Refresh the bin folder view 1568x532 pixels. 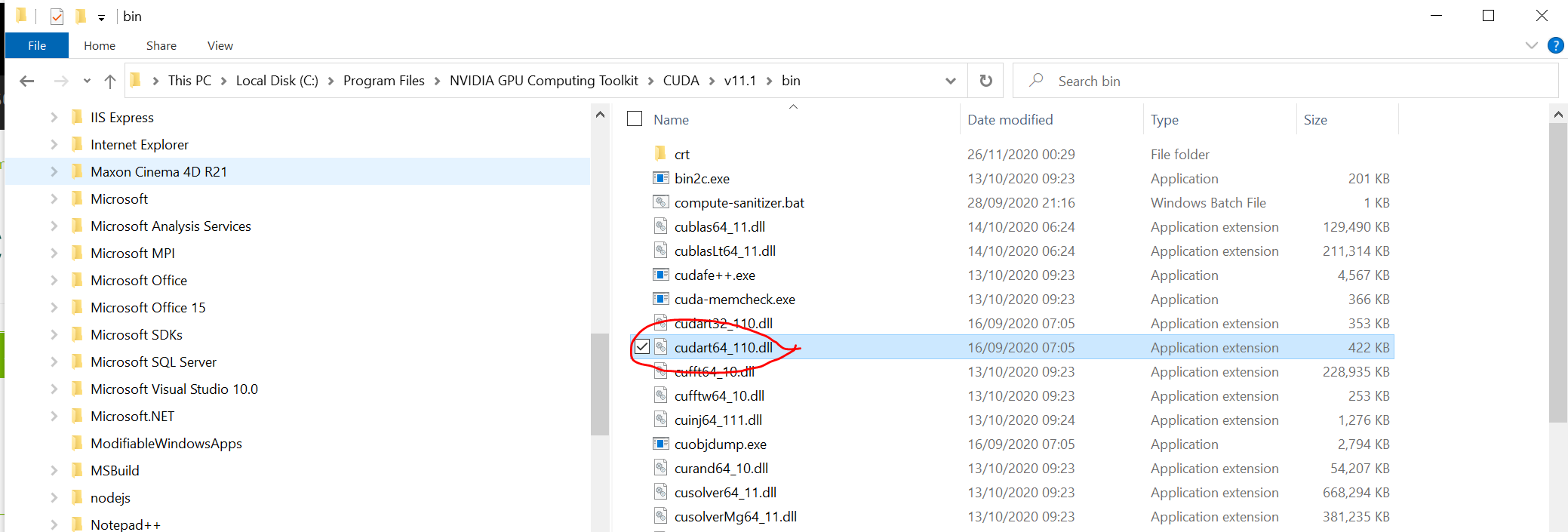985,81
